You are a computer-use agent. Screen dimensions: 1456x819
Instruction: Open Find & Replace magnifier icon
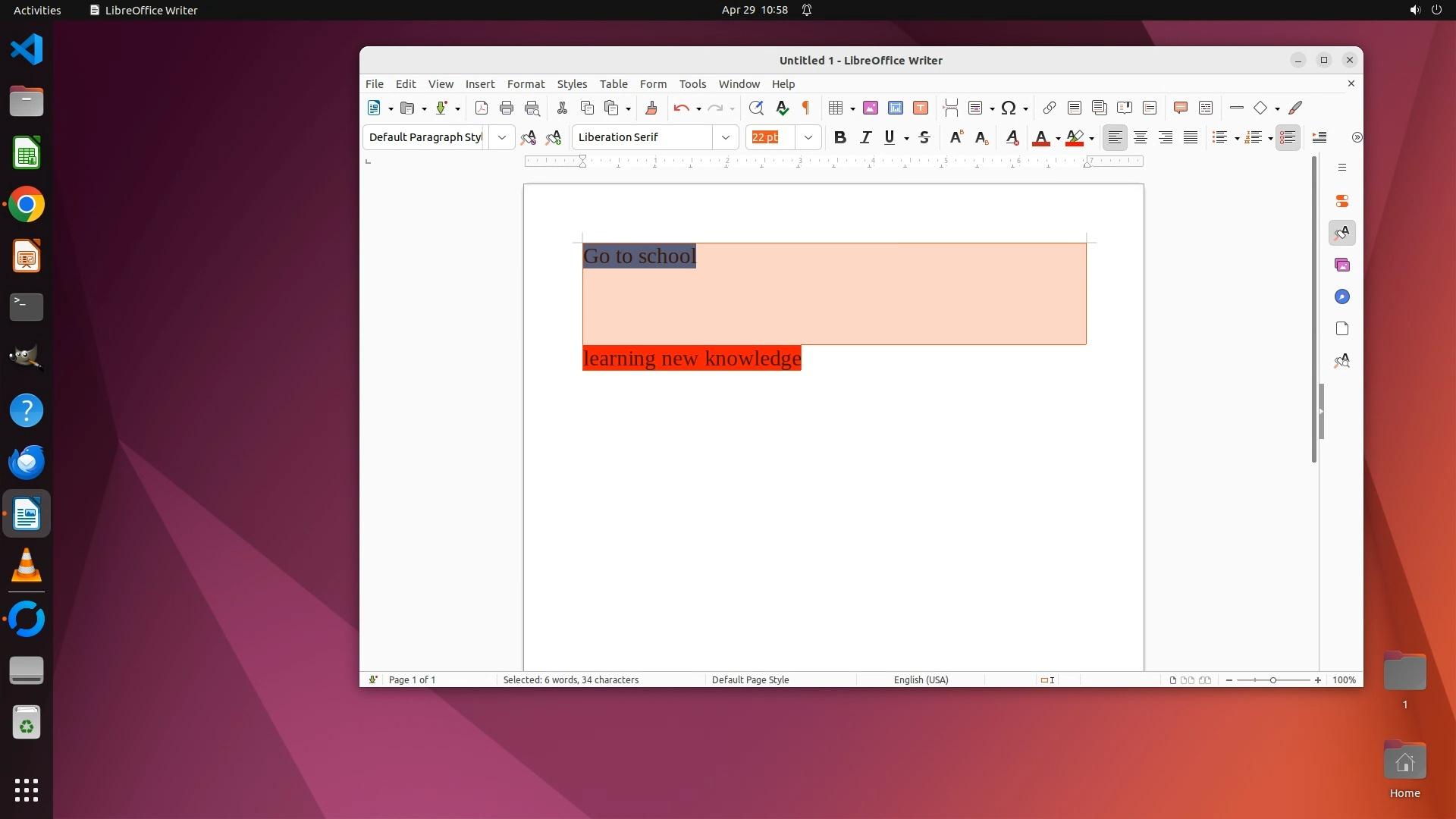click(x=755, y=108)
